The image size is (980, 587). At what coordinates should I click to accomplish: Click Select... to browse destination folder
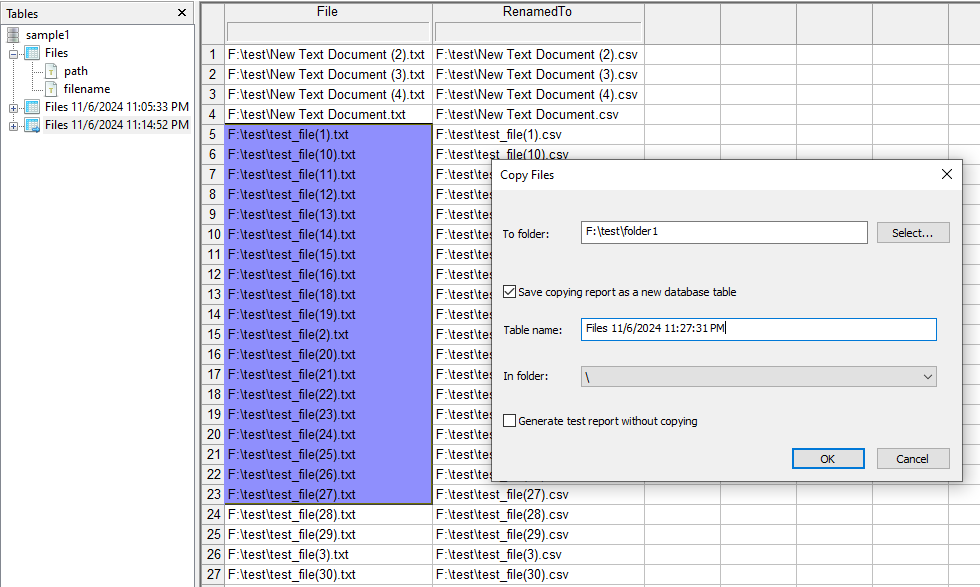912,232
